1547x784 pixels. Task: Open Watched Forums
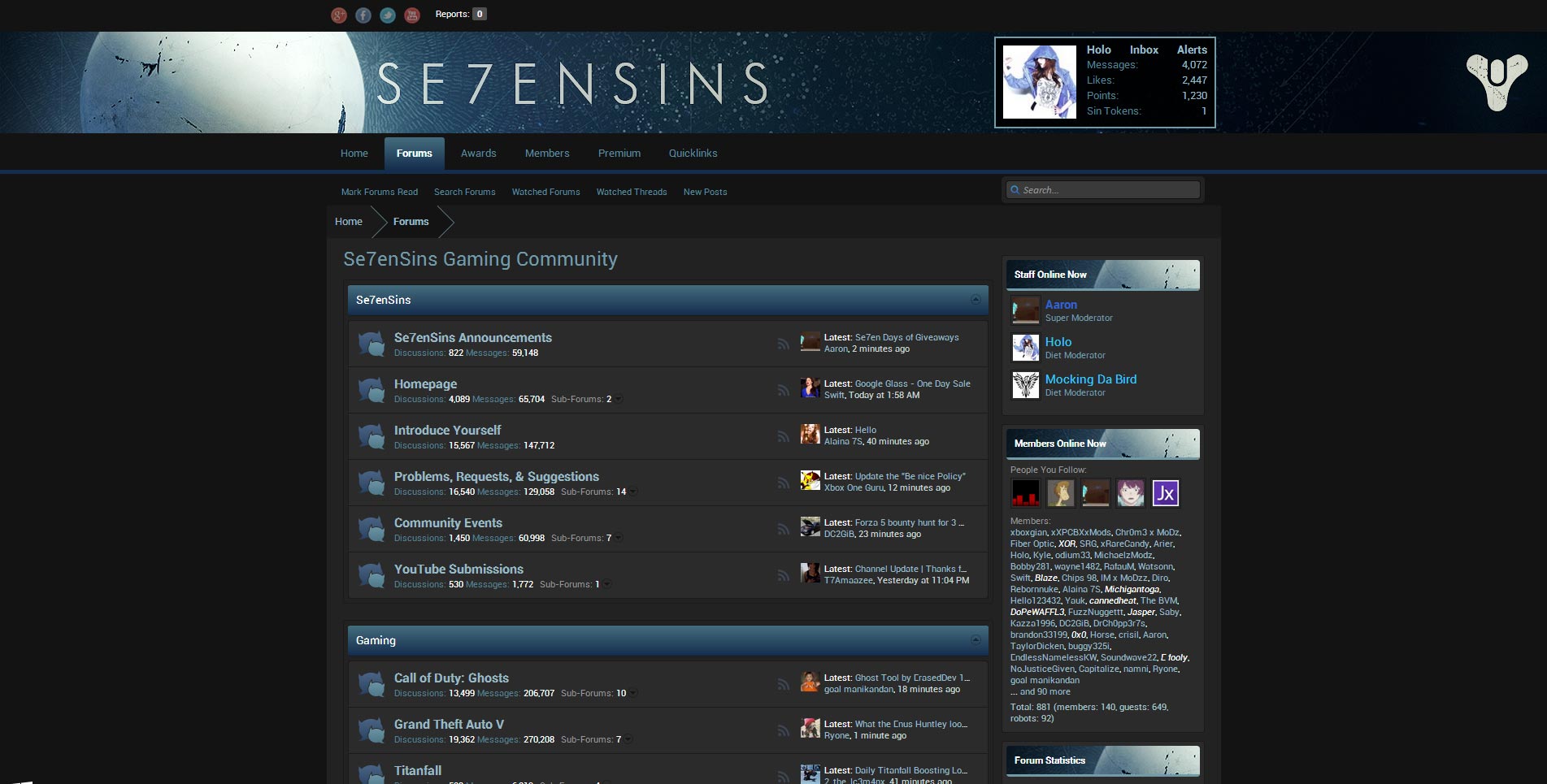(546, 193)
